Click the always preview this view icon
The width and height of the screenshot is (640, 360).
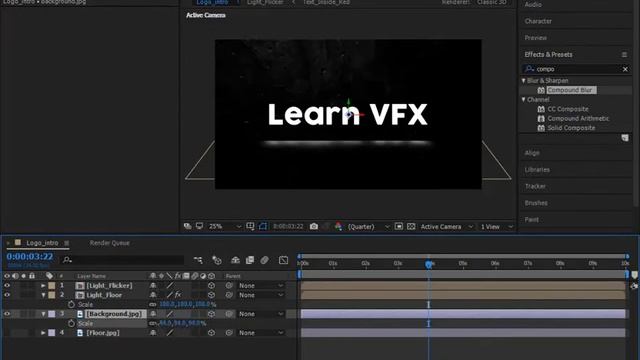(187, 226)
